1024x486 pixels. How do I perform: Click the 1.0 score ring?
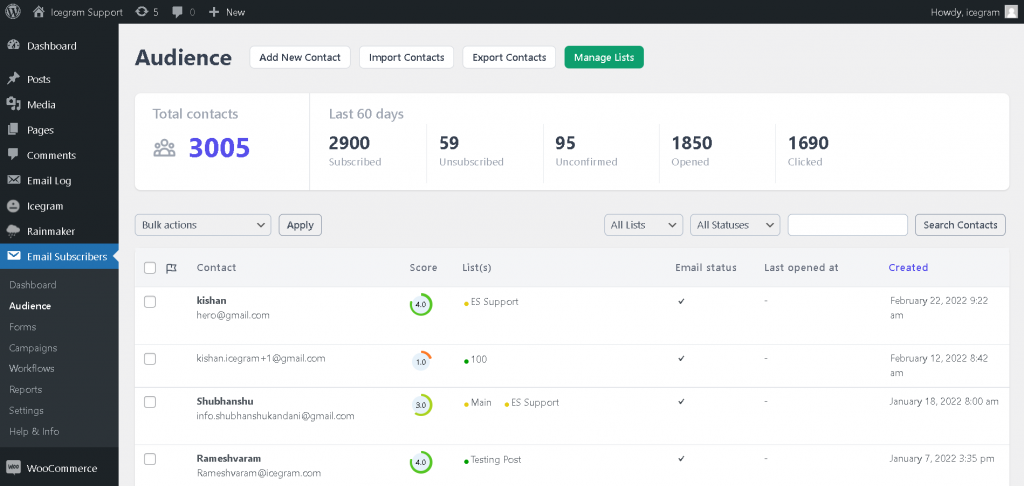421,361
